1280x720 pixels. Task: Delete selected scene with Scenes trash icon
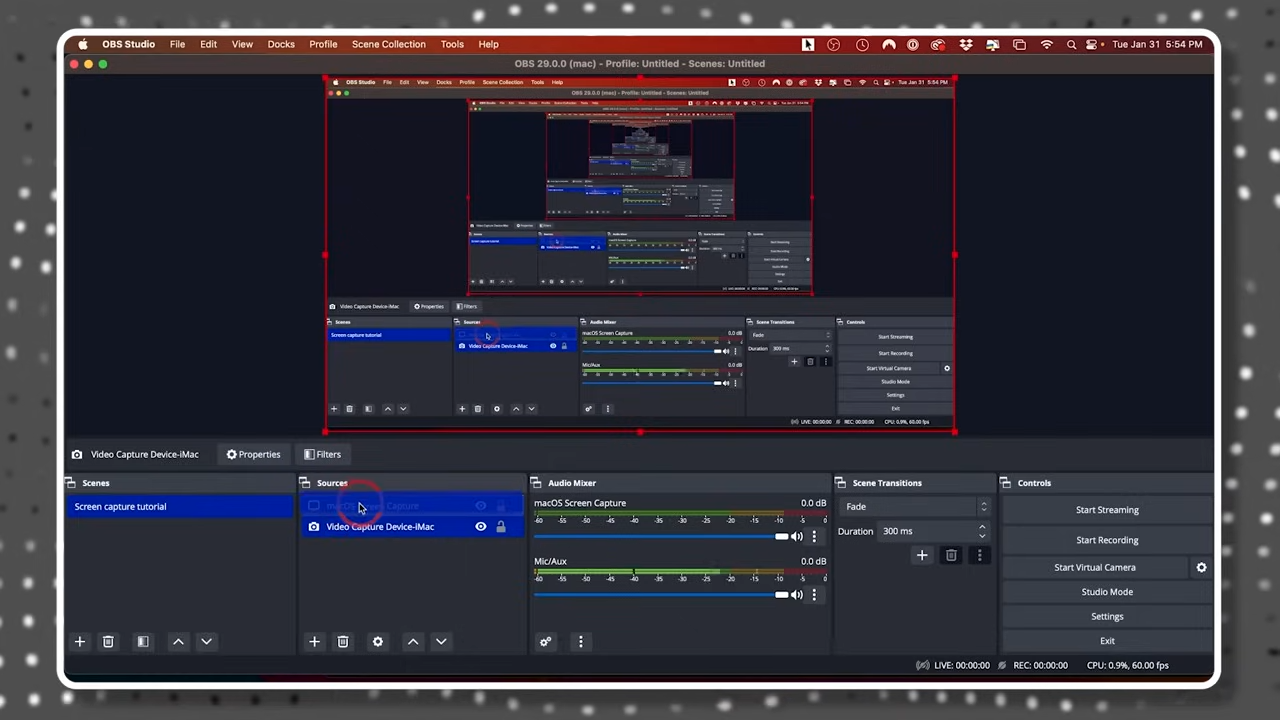[x=108, y=642]
